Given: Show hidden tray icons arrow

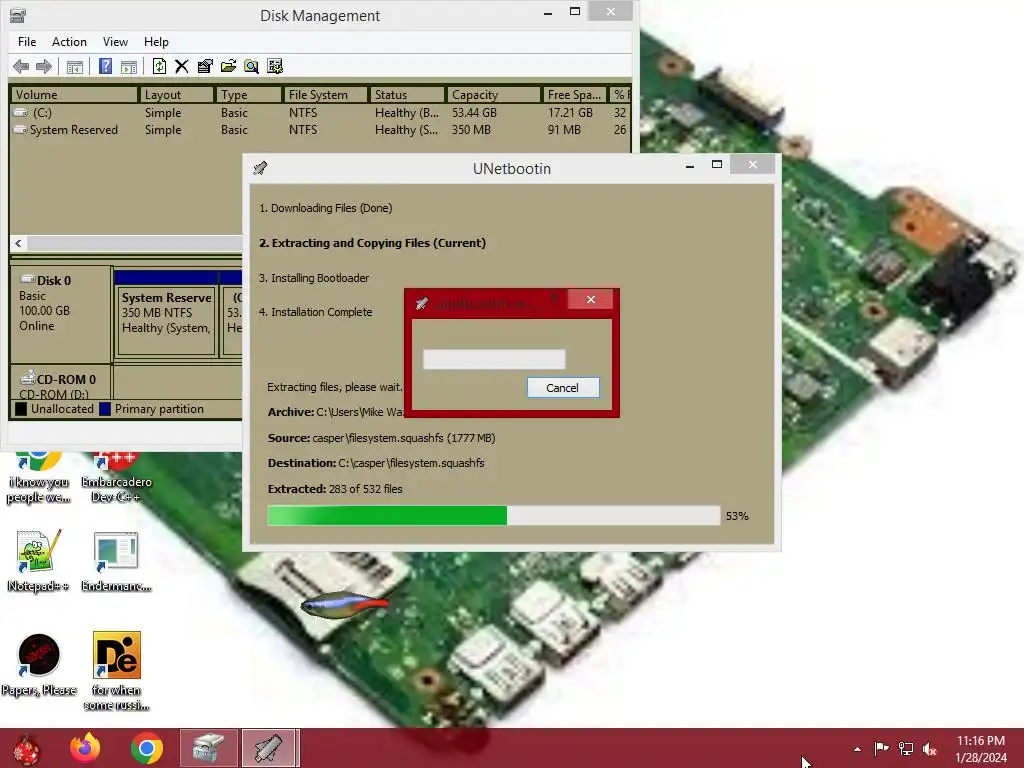Looking at the screenshot, I should (x=857, y=749).
